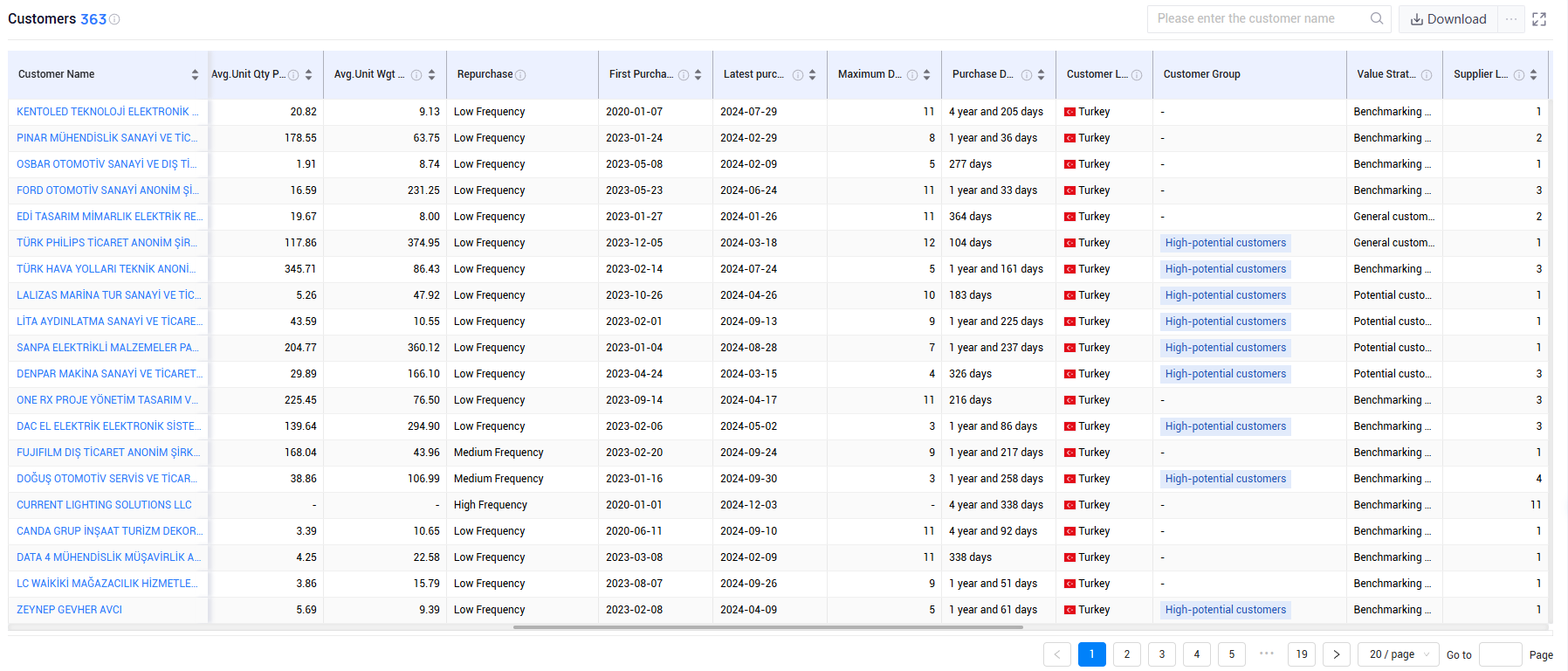Click the Download button

coord(1448,19)
